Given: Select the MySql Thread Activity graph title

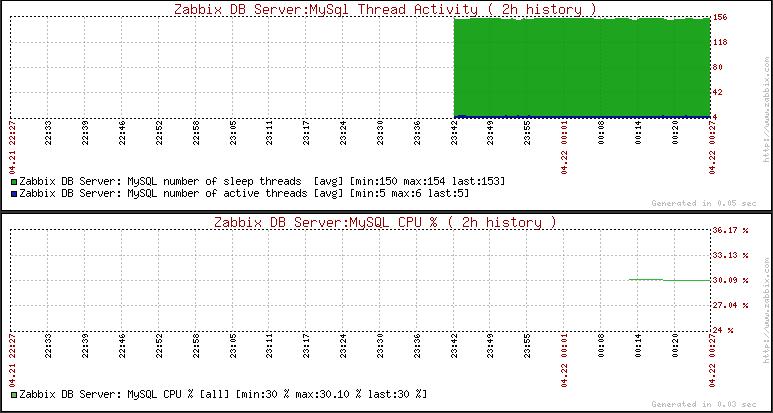Looking at the screenshot, I should (x=385, y=9).
